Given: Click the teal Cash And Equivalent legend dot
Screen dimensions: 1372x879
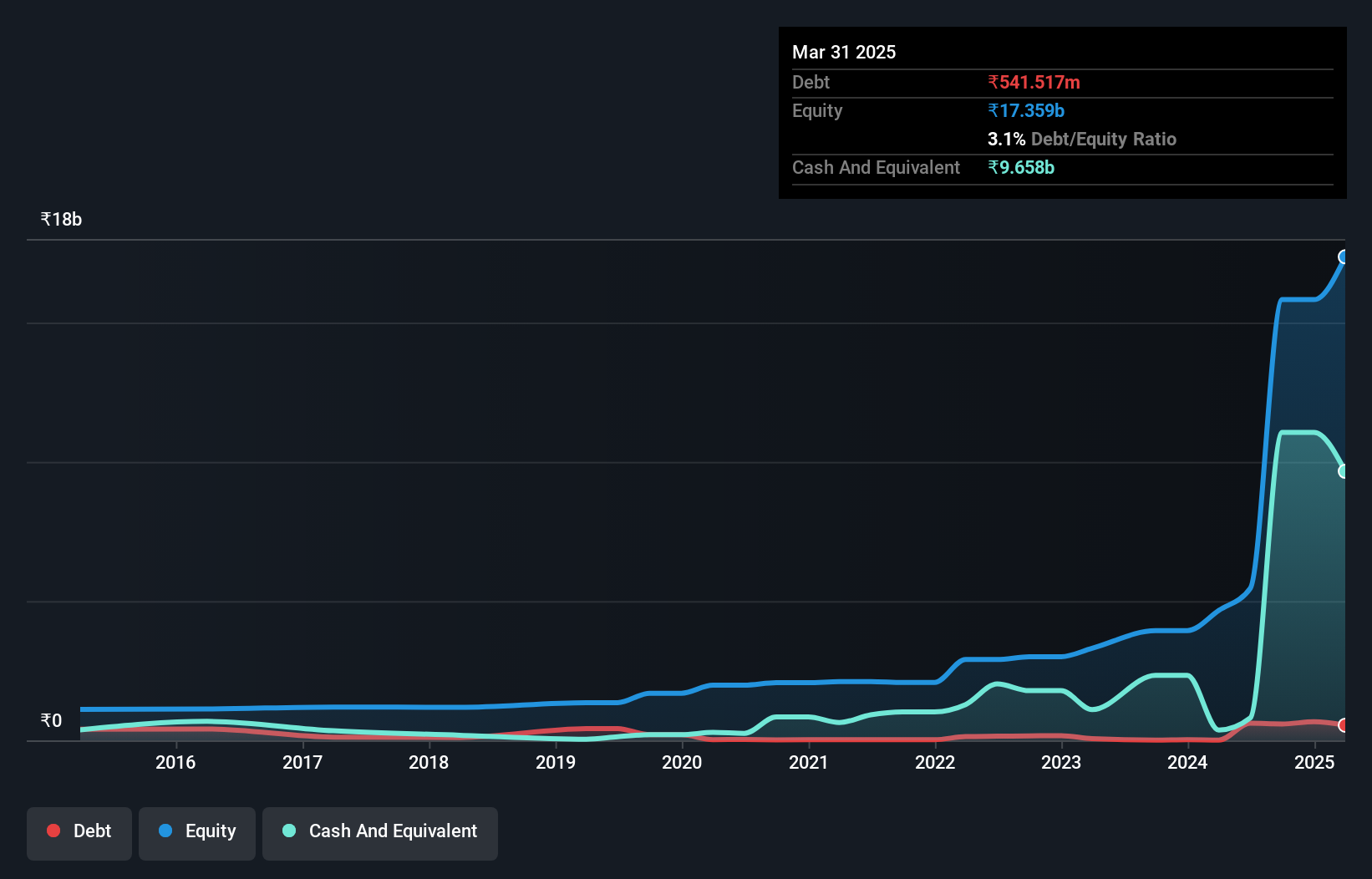Looking at the screenshot, I should coord(289,831).
